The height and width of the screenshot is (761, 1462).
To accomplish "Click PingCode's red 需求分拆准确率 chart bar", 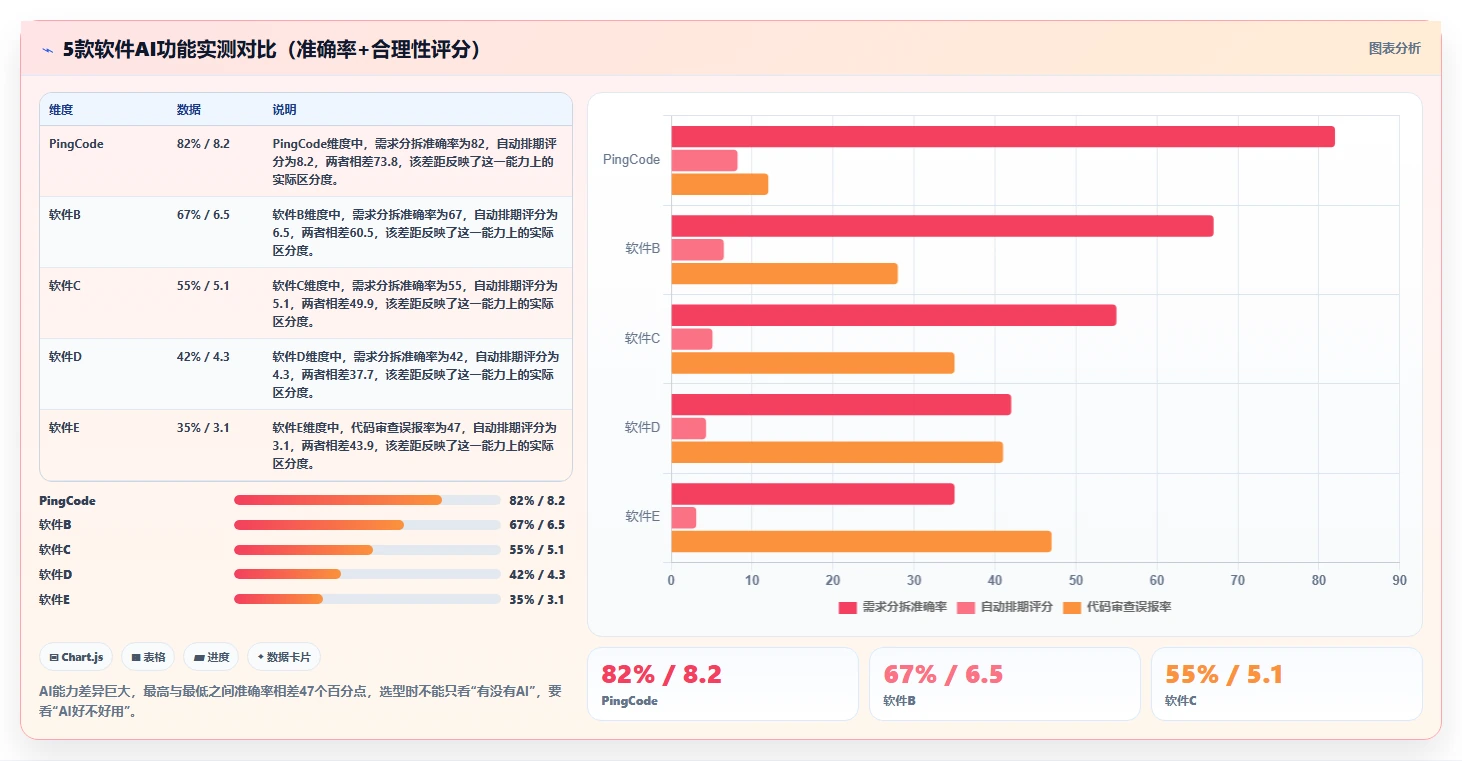I will pos(1003,137).
